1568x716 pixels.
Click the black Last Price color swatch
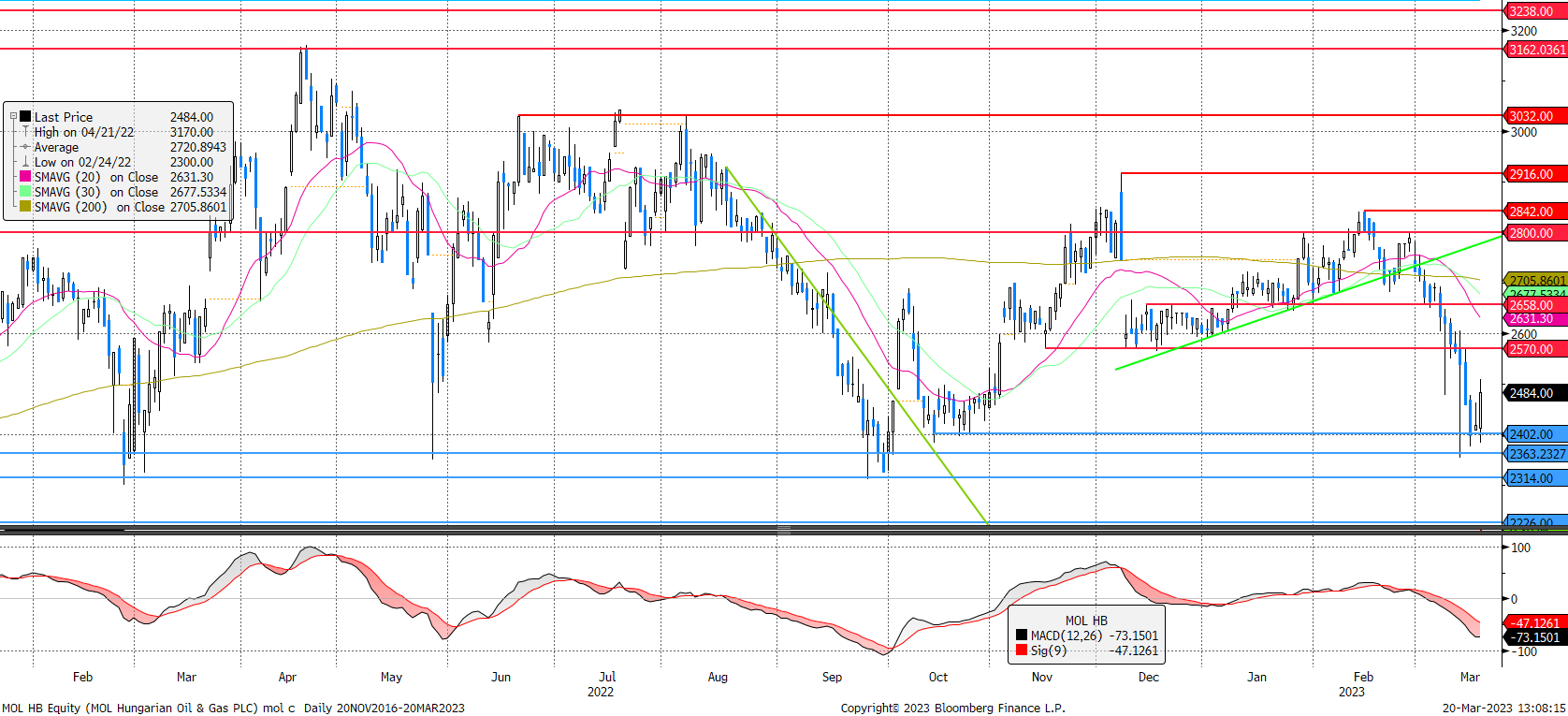[x=26, y=117]
